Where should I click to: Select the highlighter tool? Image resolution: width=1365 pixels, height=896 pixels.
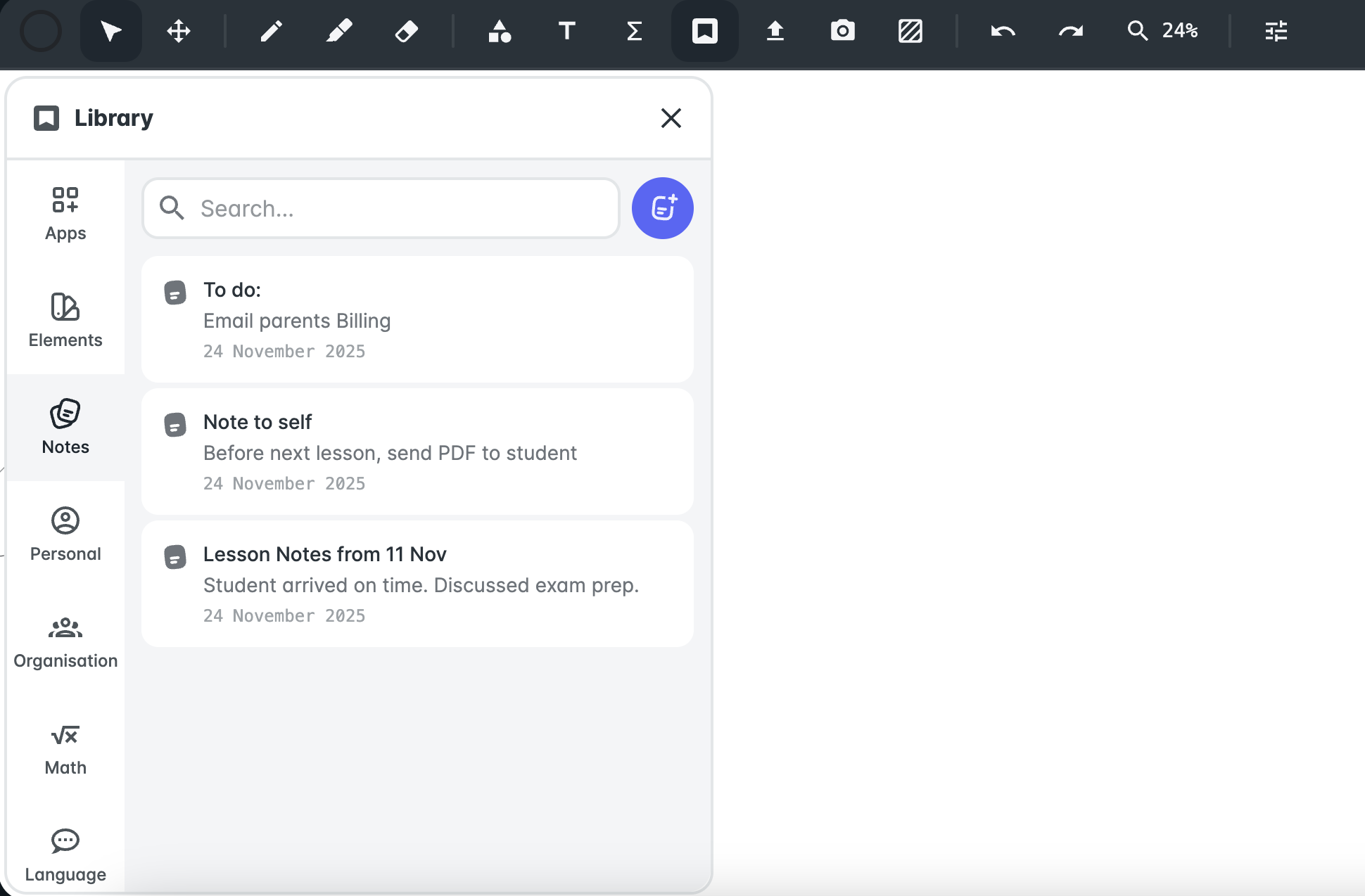pyautogui.click(x=338, y=31)
